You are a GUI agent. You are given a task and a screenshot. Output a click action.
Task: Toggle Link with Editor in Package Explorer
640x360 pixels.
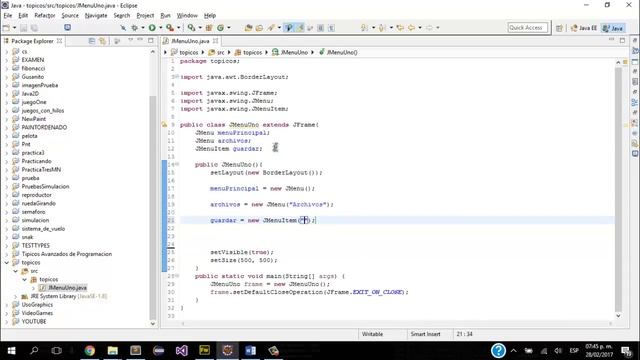[x=102, y=41]
